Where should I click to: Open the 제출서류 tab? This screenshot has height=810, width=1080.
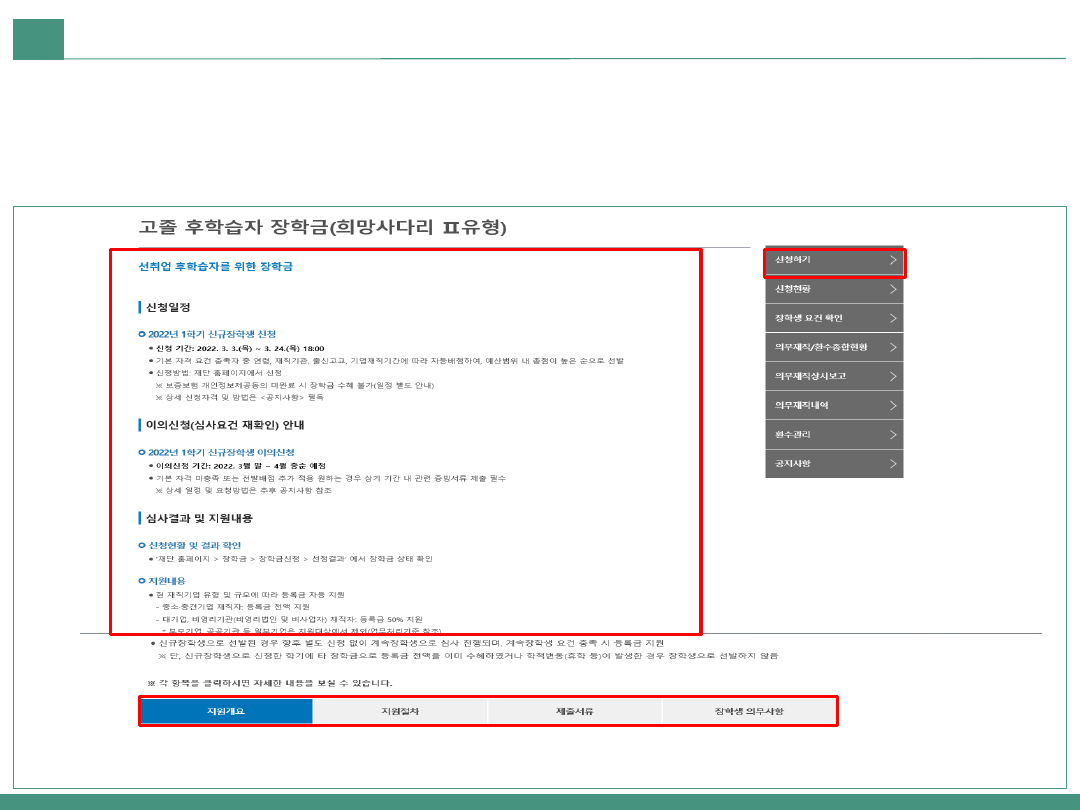[574, 711]
